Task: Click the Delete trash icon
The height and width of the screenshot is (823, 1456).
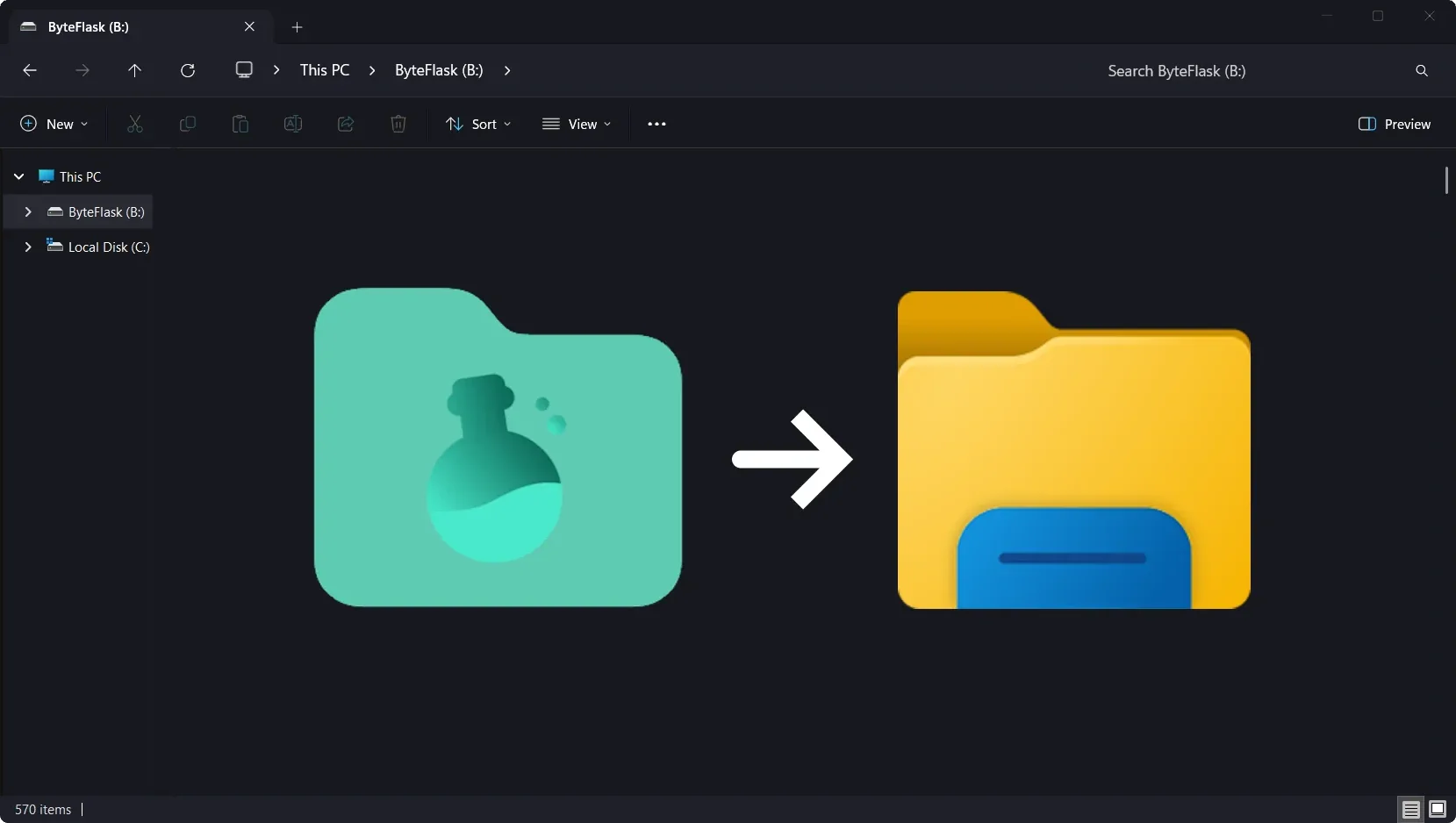Action: (398, 124)
